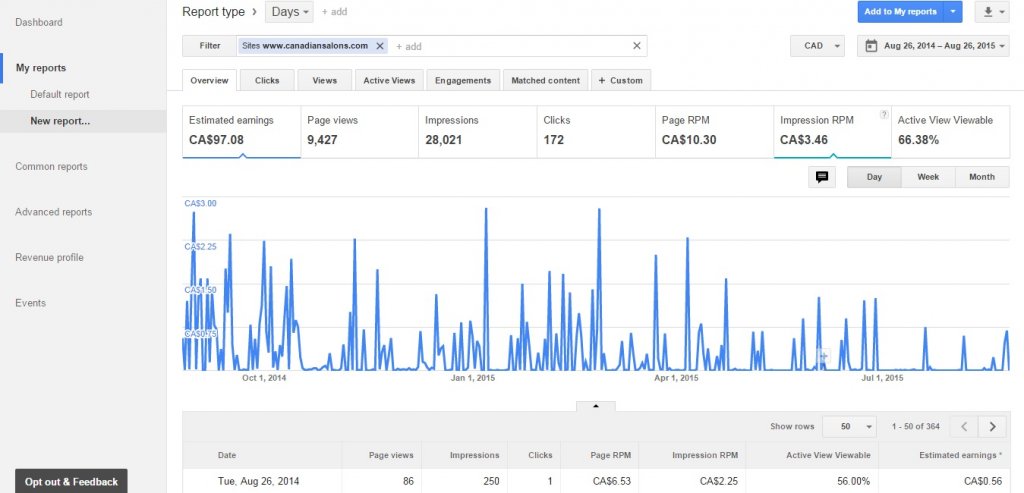This screenshot has height=493, width=1024.
Task: Open Revenue profile in the sidebar
Action: pos(49,258)
